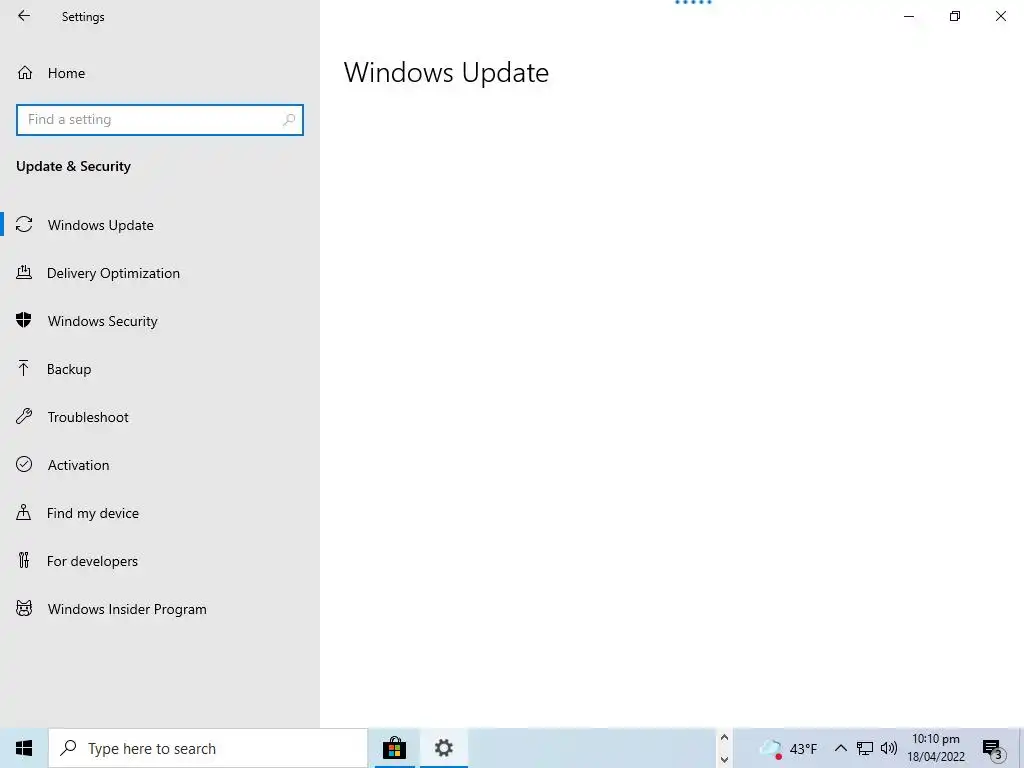Open the volume speaker tray icon
The image size is (1024, 768).
tap(889, 748)
